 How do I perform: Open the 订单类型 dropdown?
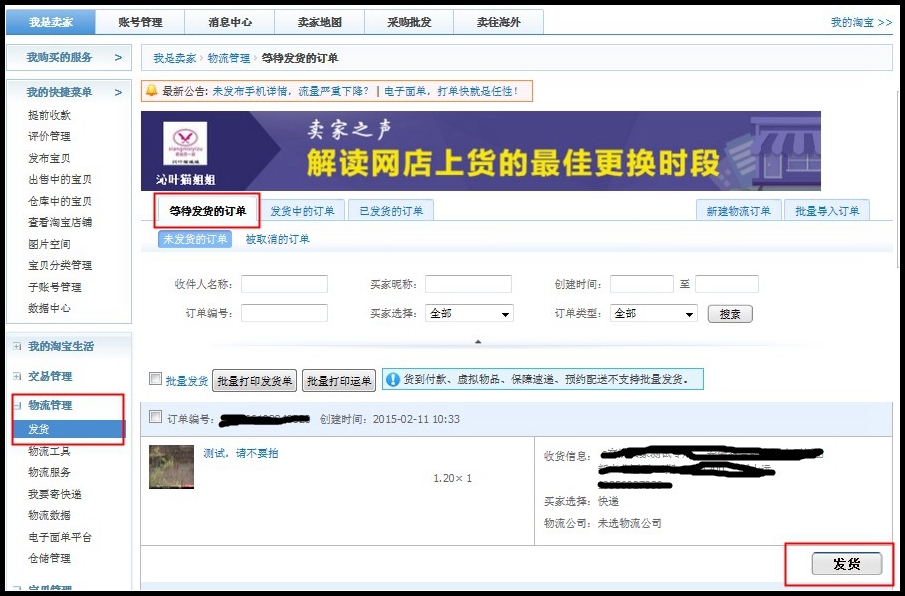point(654,313)
